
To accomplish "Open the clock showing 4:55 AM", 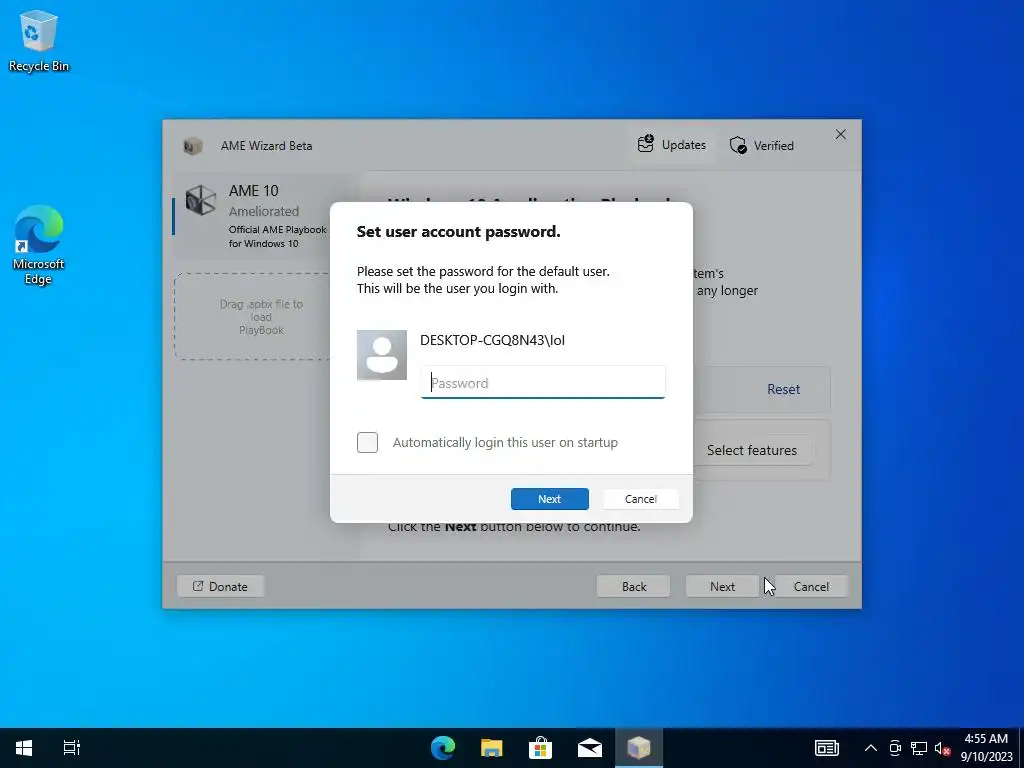I will pyautogui.click(x=986, y=748).
